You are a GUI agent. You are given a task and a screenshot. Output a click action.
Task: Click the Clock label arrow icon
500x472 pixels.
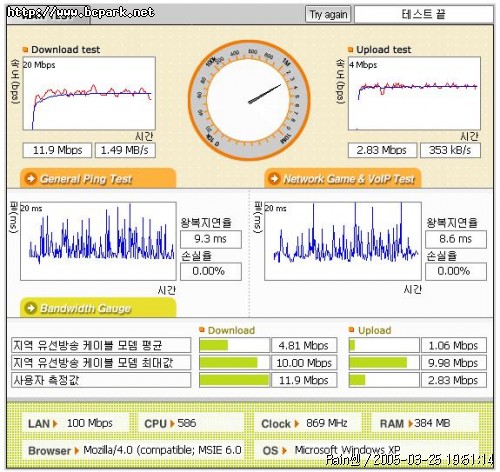click(x=296, y=424)
